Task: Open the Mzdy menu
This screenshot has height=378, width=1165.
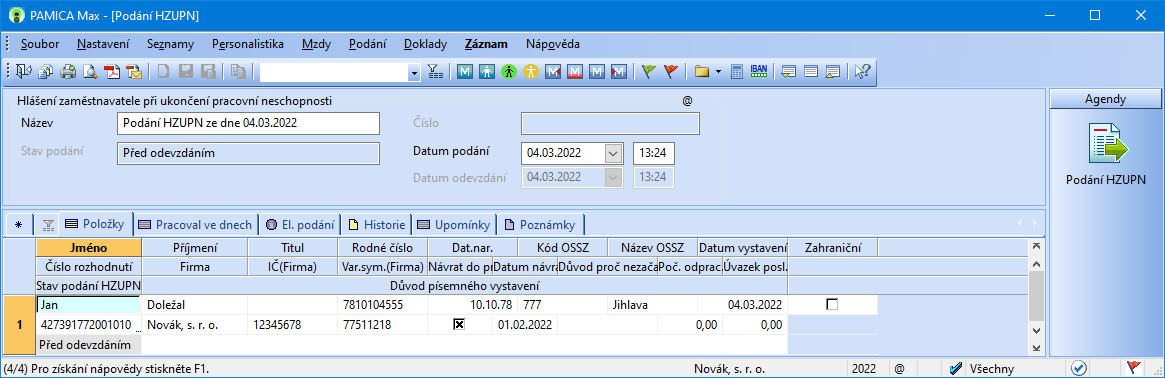Action: [x=317, y=44]
